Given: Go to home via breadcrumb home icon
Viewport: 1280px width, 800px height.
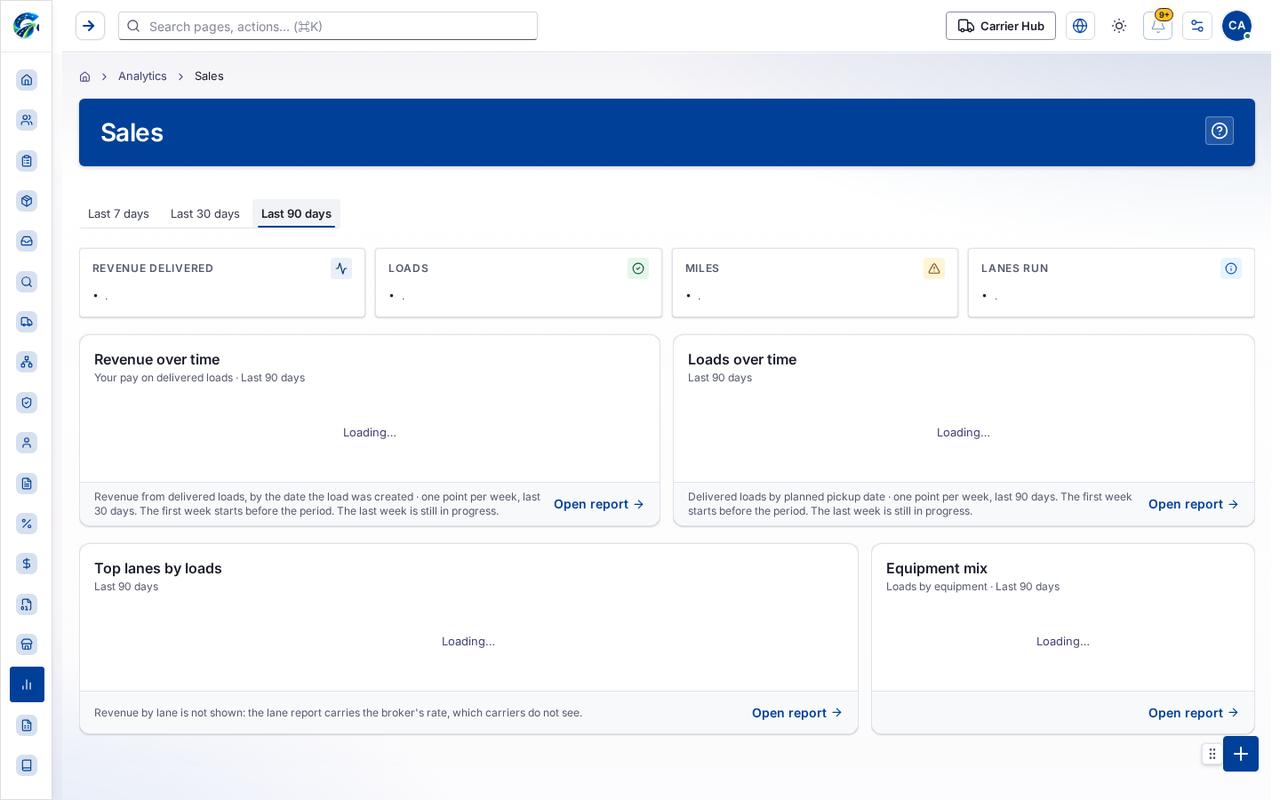Looking at the screenshot, I should (85, 76).
